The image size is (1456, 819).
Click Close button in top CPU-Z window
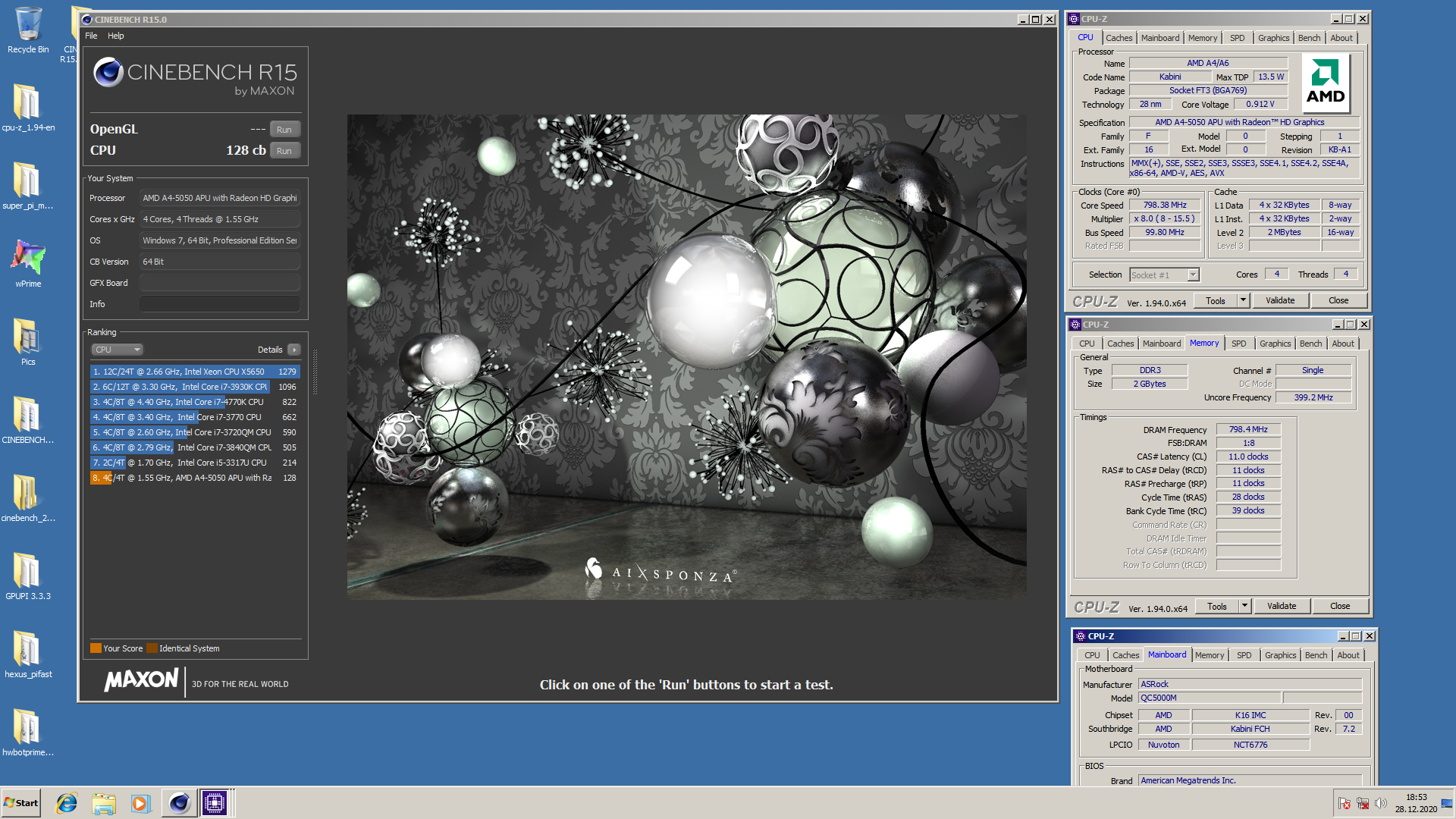coord(1338,301)
